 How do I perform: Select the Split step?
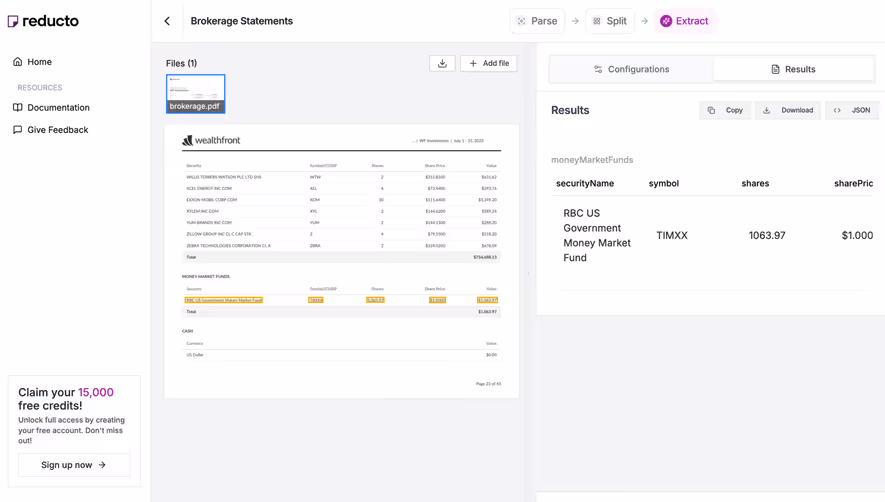click(610, 21)
